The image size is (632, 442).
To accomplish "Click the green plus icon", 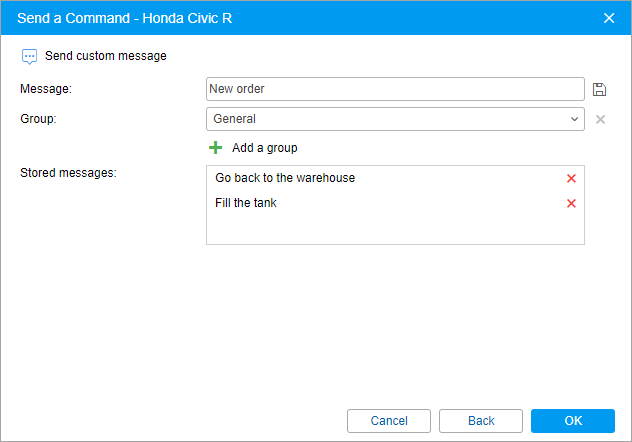I will (215, 147).
